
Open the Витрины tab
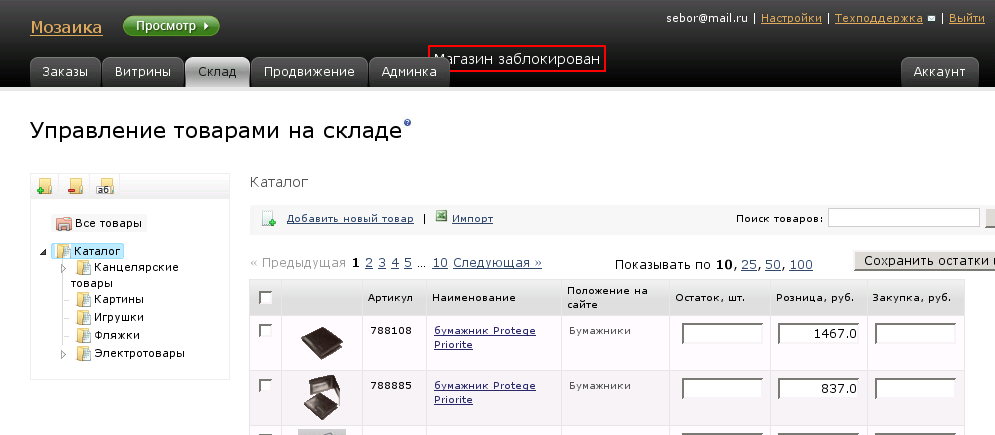click(x=143, y=72)
